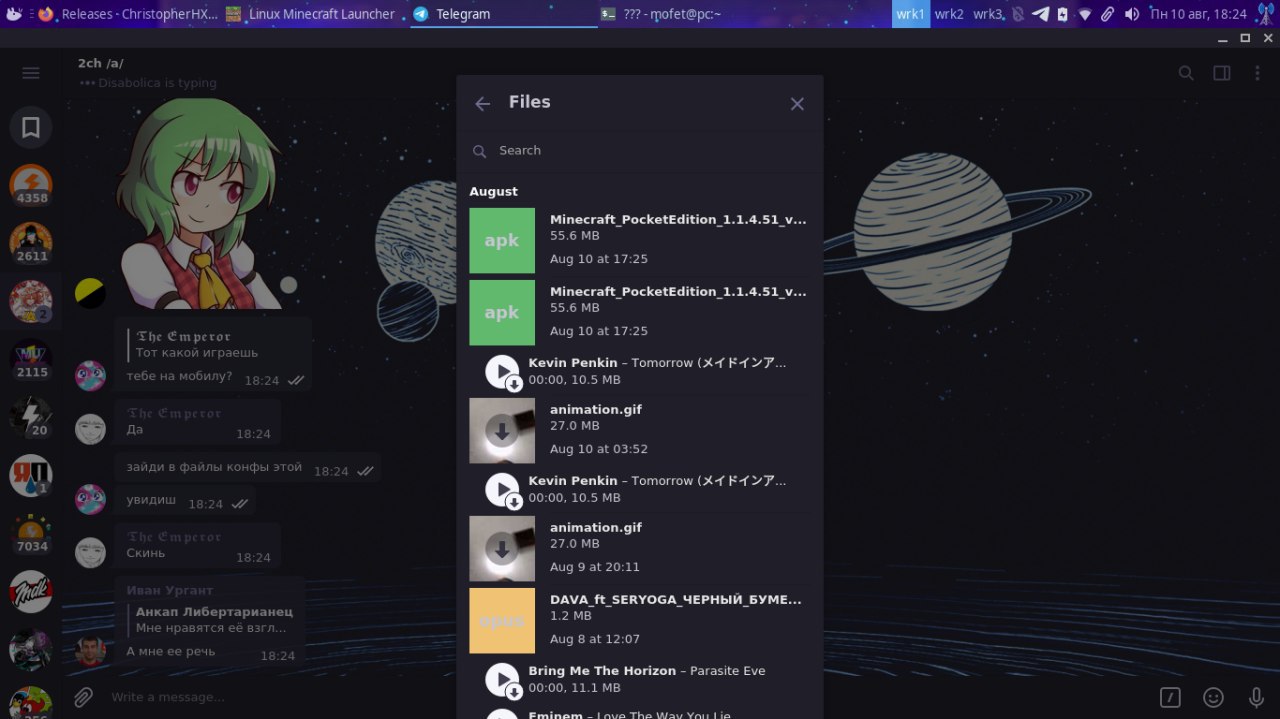1280x719 pixels.
Task: Open the application menu at panel left
Action: 14,14
